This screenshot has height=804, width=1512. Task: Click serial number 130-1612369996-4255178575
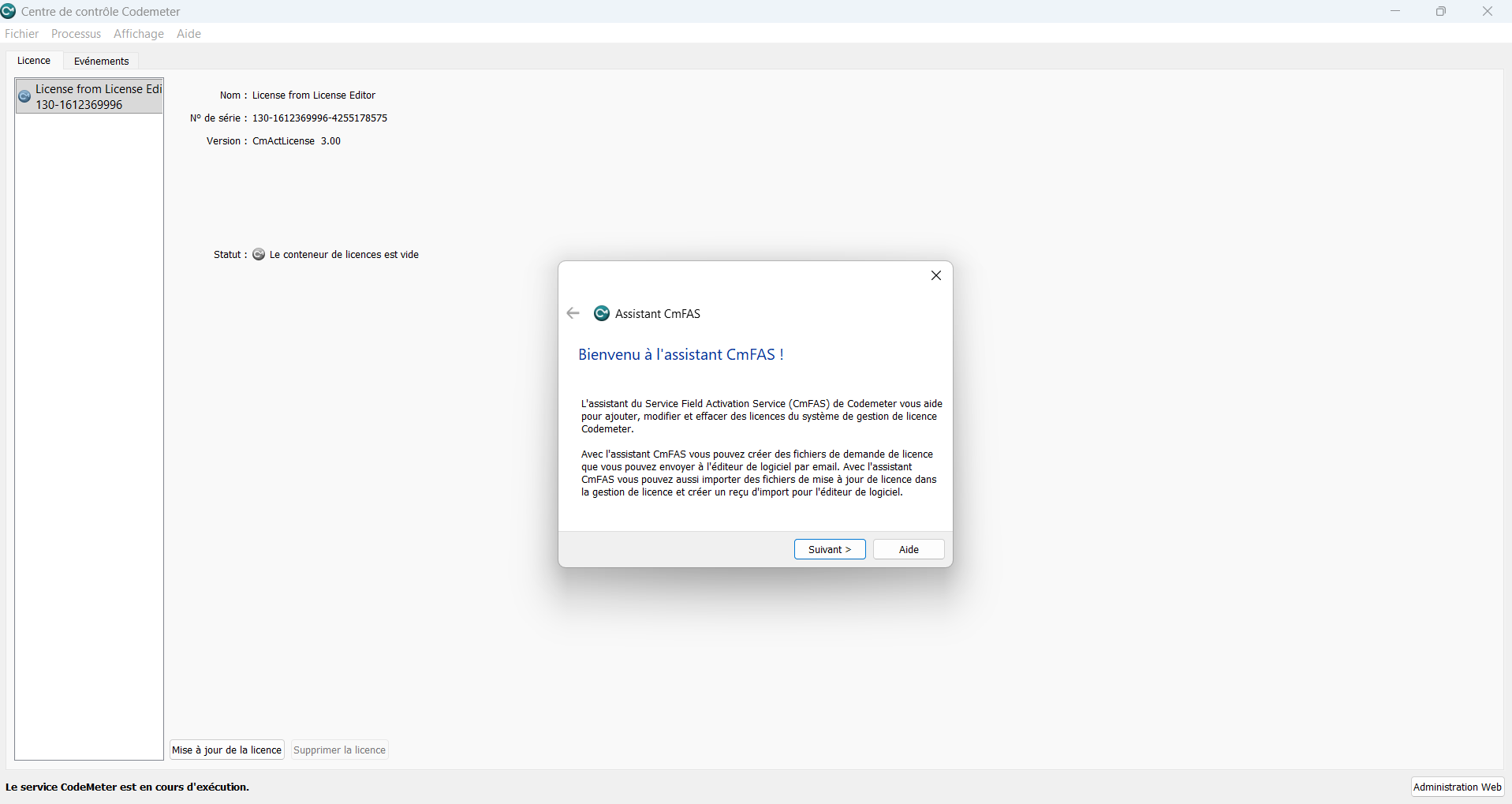pyautogui.click(x=319, y=118)
